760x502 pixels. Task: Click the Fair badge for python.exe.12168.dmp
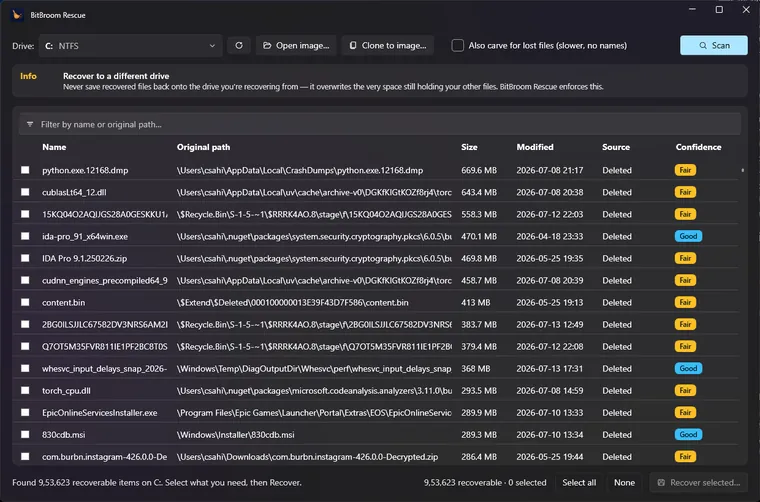point(685,170)
